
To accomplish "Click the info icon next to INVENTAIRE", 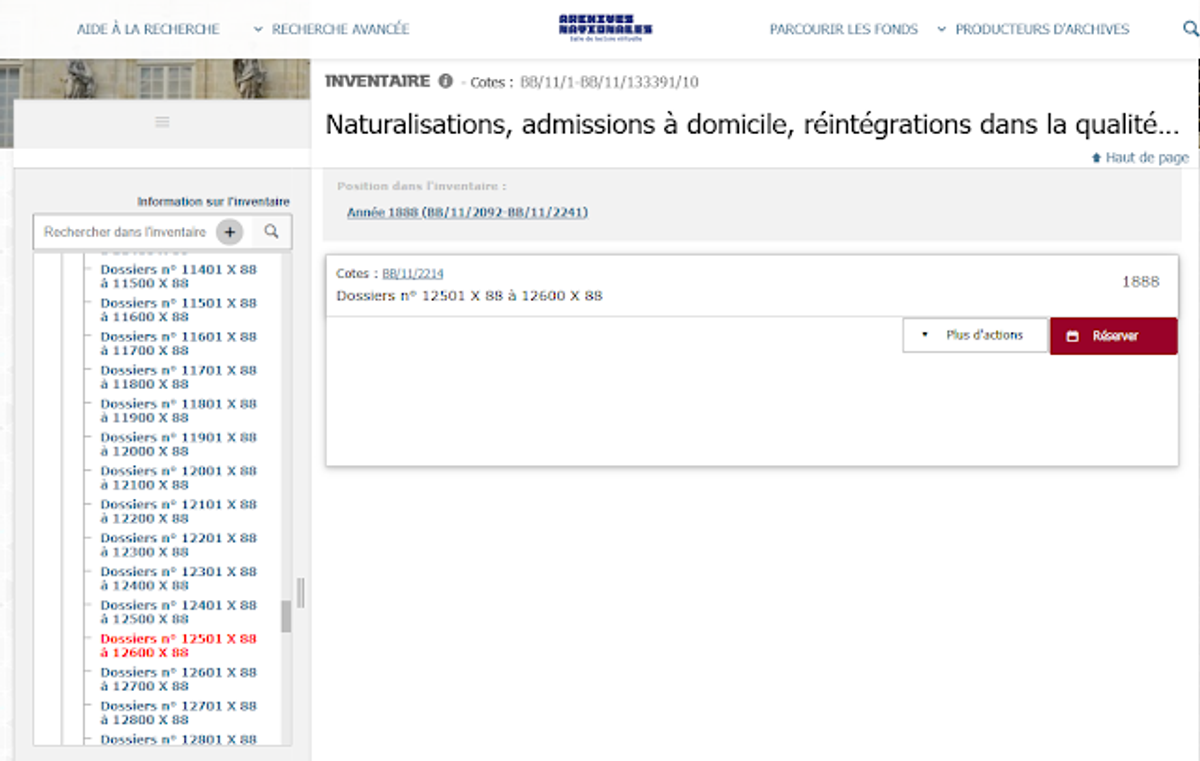I will [x=445, y=82].
